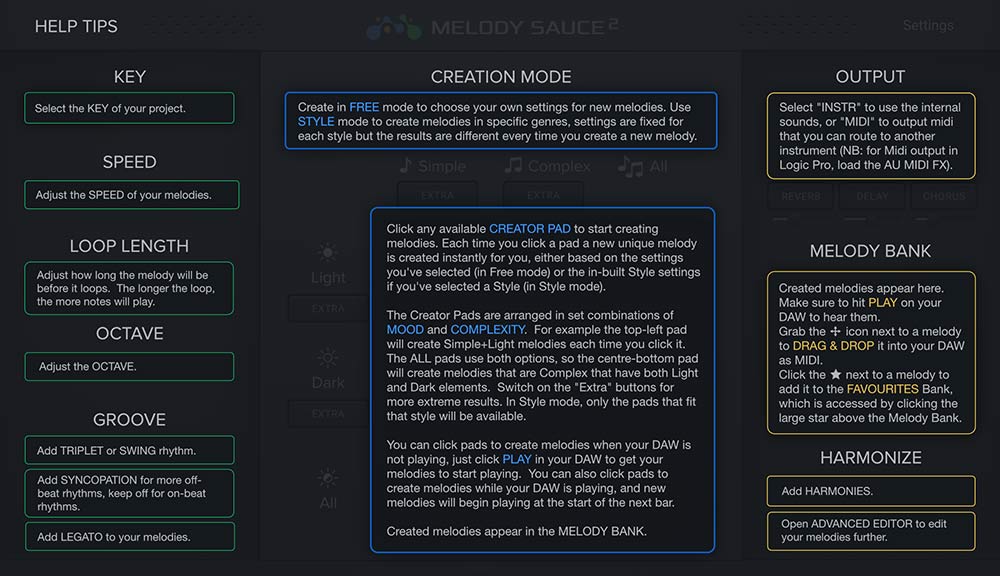1000x576 pixels.
Task: Choose the Light mood sun icon
Action: (327, 252)
